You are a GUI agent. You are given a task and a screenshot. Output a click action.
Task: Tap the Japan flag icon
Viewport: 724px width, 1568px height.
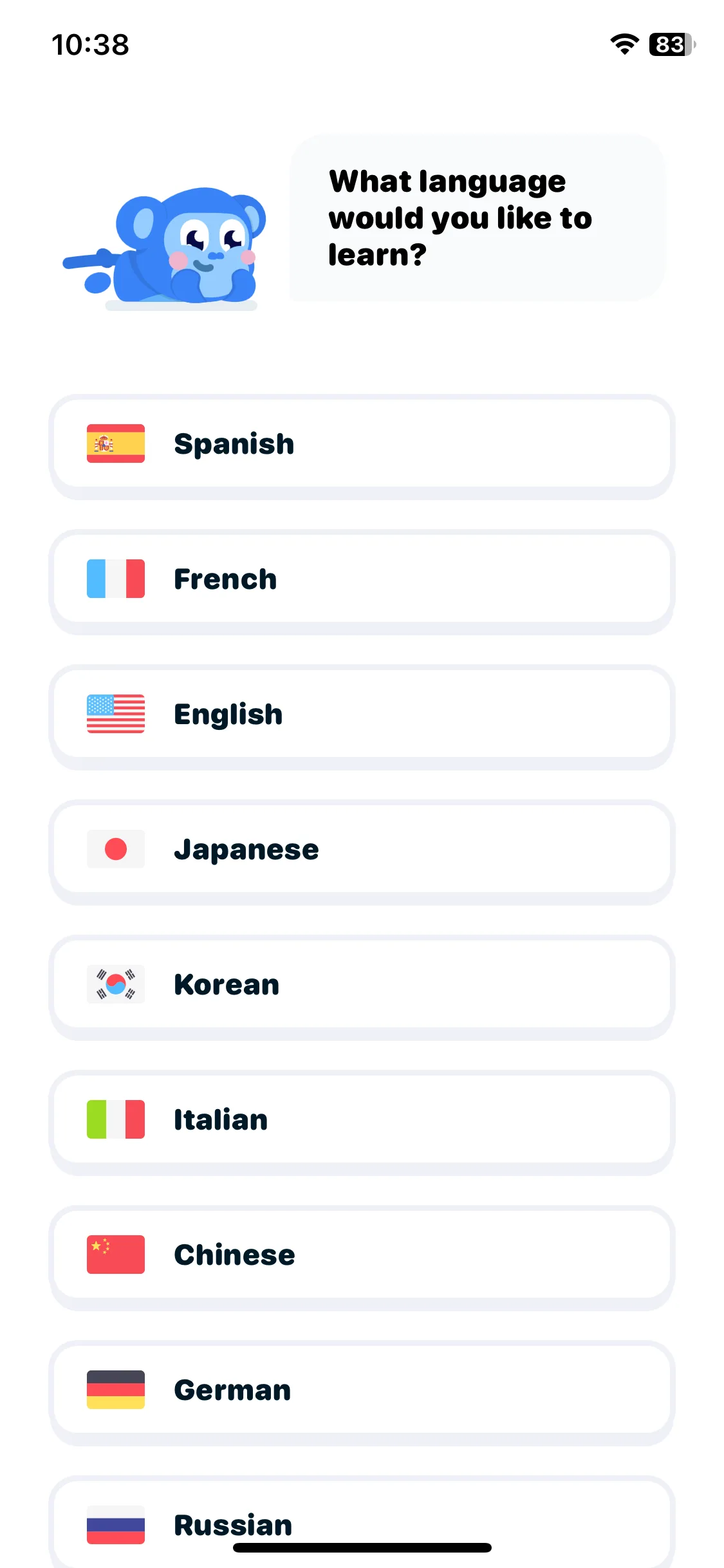(x=116, y=849)
